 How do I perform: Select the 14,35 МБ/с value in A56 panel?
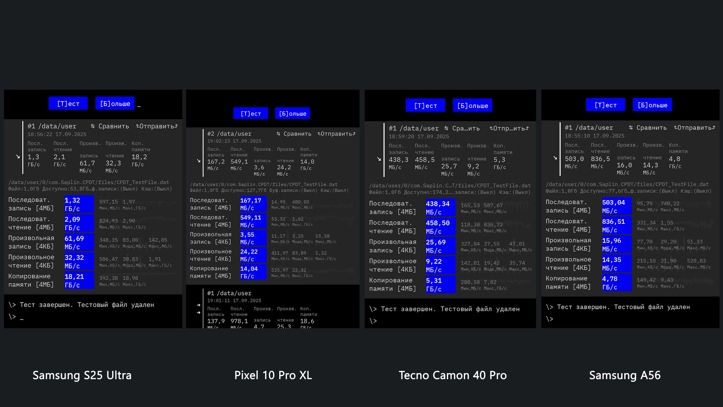pos(617,264)
